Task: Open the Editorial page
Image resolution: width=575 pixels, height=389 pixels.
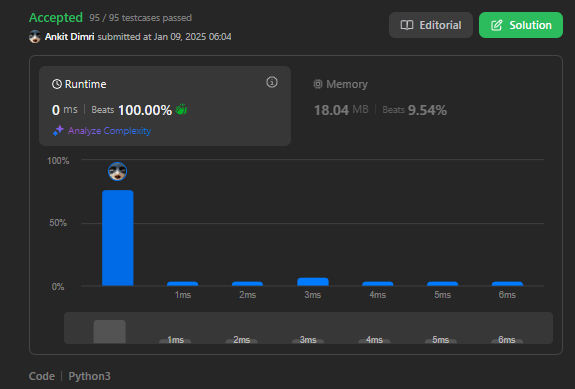Action: pyautogui.click(x=431, y=25)
